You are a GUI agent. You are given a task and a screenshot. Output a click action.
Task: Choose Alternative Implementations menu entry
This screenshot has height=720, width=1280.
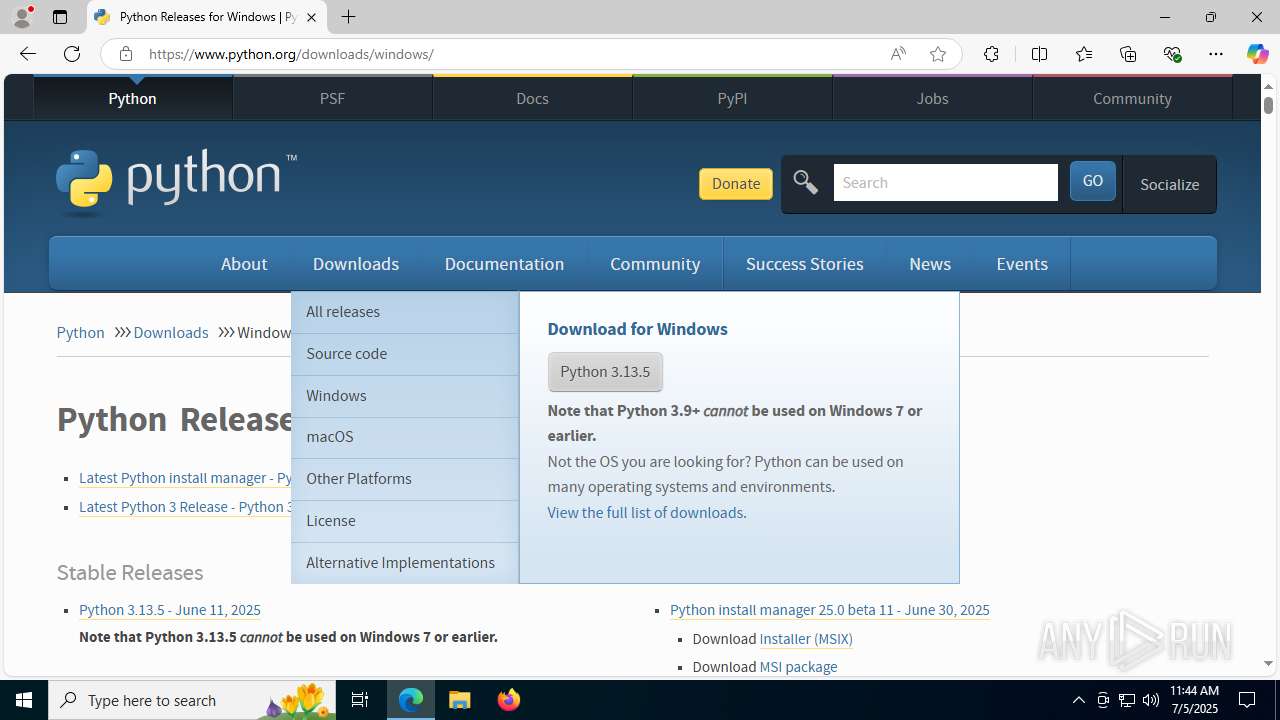click(405, 563)
